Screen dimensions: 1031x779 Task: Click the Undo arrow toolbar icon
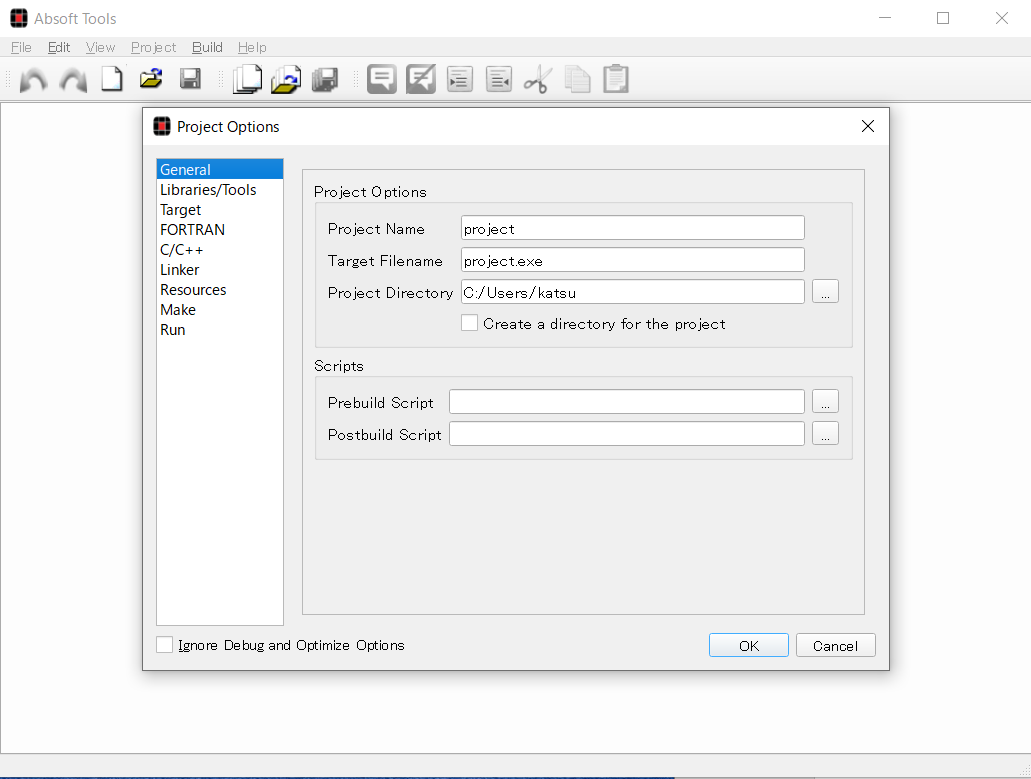pyautogui.click(x=34, y=80)
